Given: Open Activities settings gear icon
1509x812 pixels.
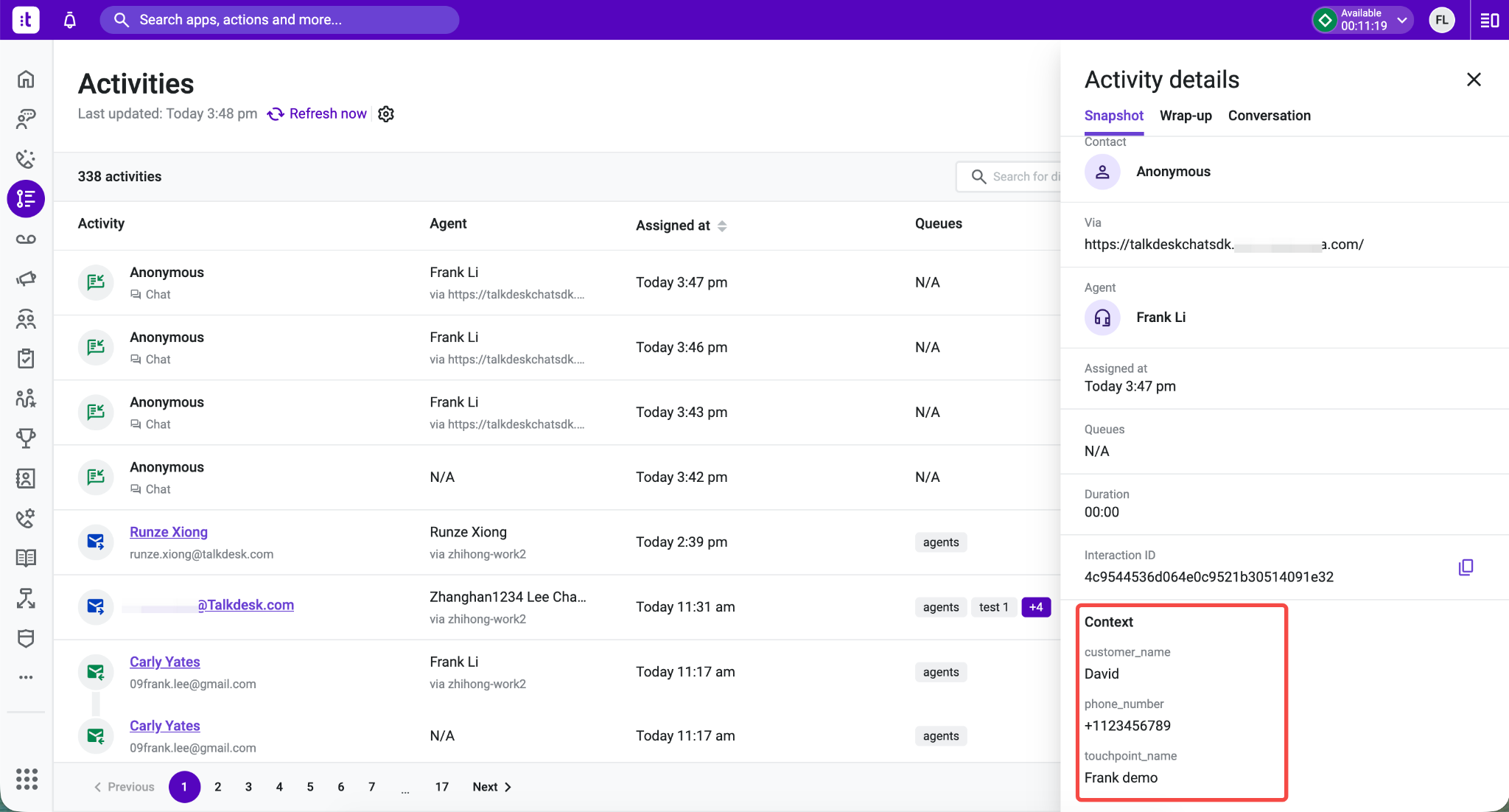Looking at the screenshot, I should click(x=386, y=113).
